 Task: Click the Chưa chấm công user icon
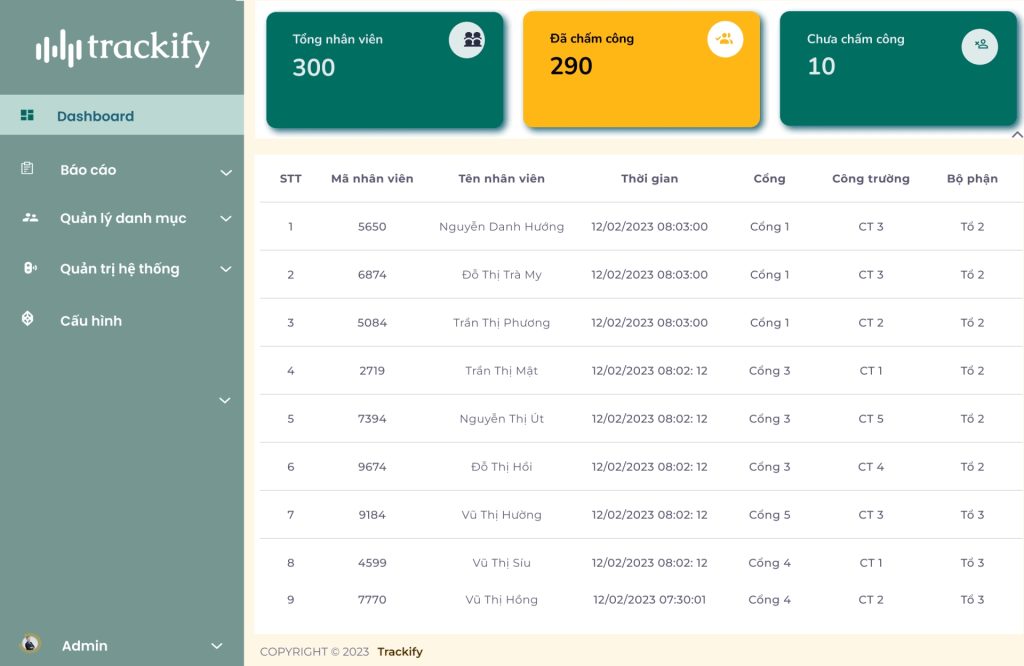click(980, 45)
